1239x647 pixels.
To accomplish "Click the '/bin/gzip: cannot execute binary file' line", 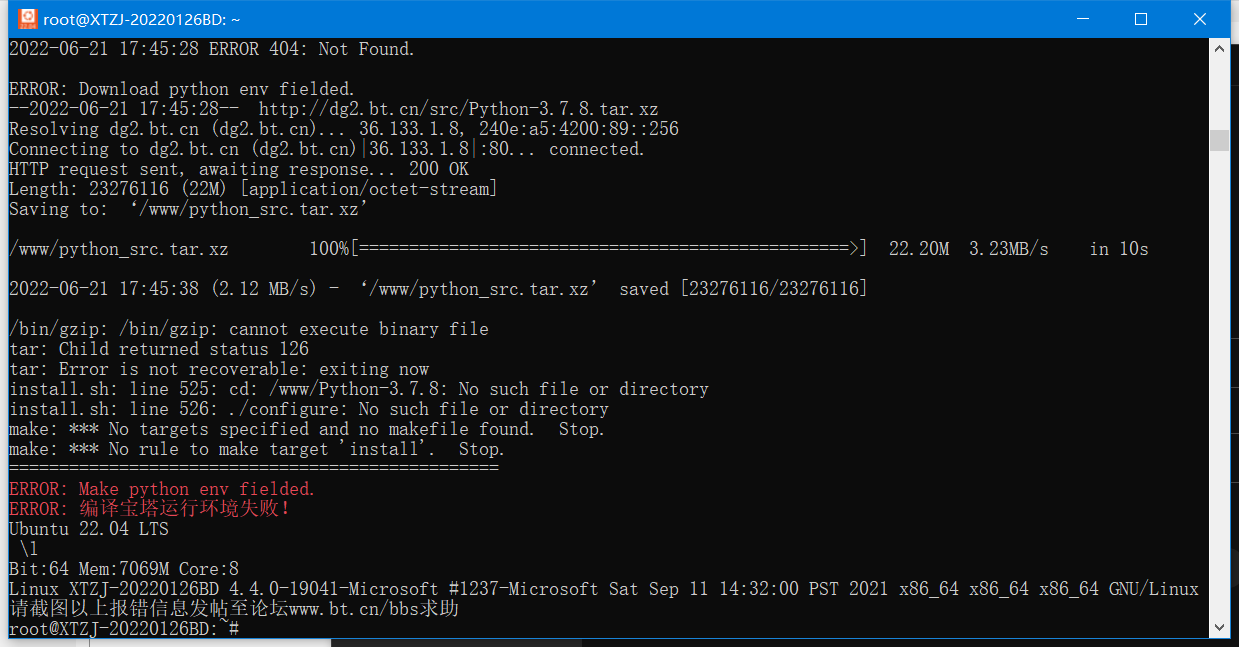I will pyautogui.click(x=249, y=329).
